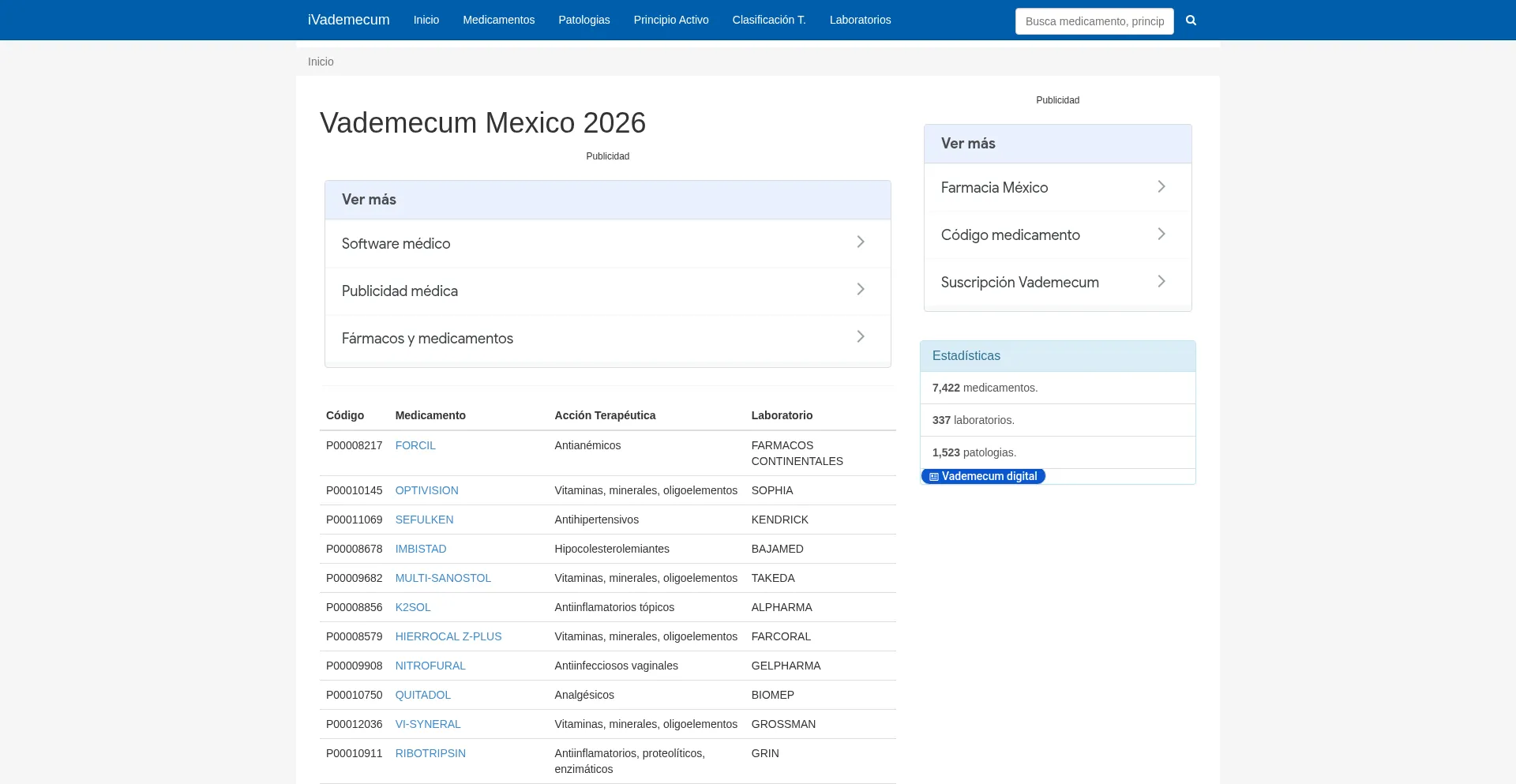This screenshot has height=784, width=1516.
Task: Click code P00008678 in the table
Action: (354, 549)
